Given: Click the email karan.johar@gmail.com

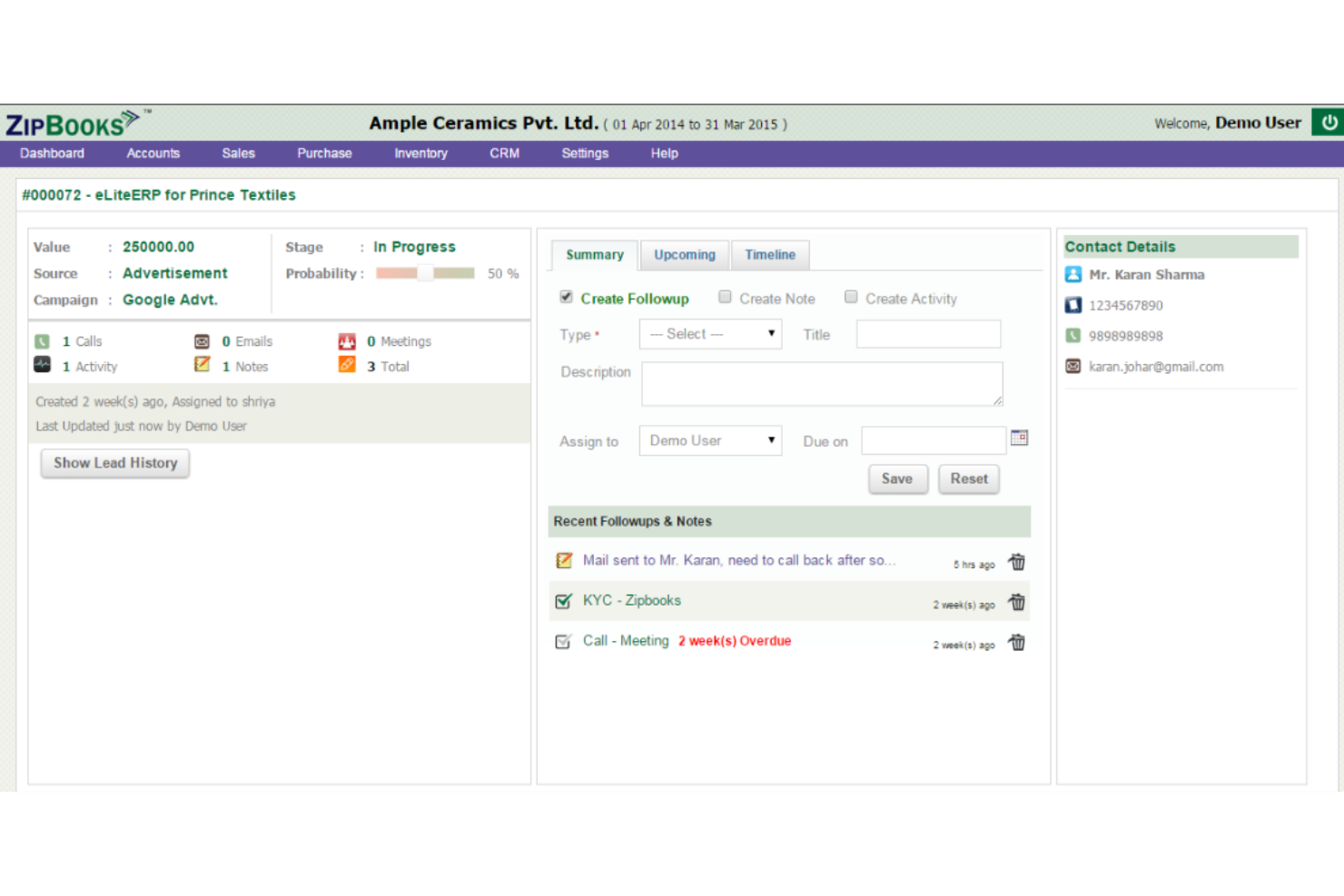Looking at the screenshot, I should click(1156, 367).
